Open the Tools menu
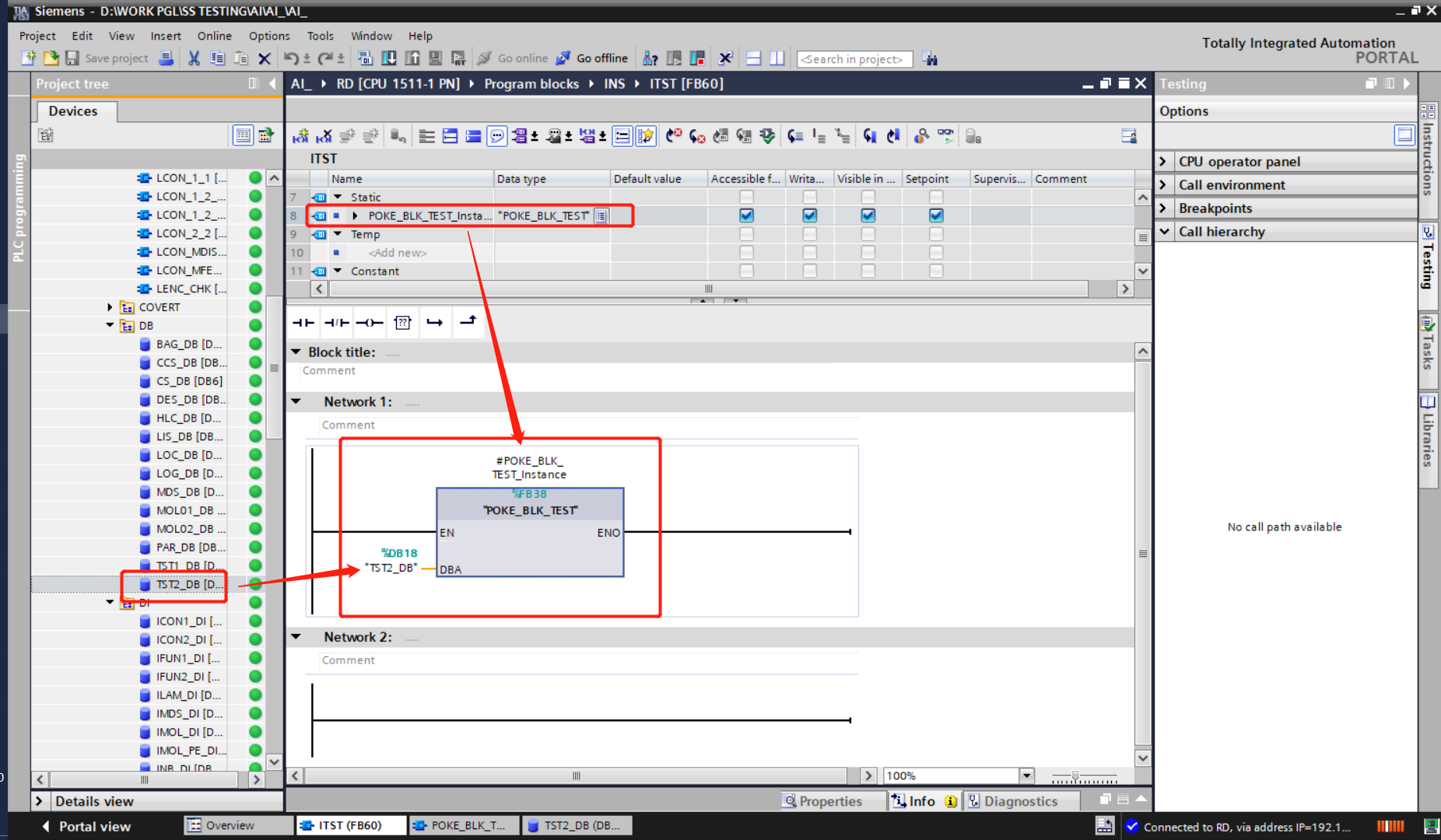The image size is (1441, 840). click(x=320, y=36)
